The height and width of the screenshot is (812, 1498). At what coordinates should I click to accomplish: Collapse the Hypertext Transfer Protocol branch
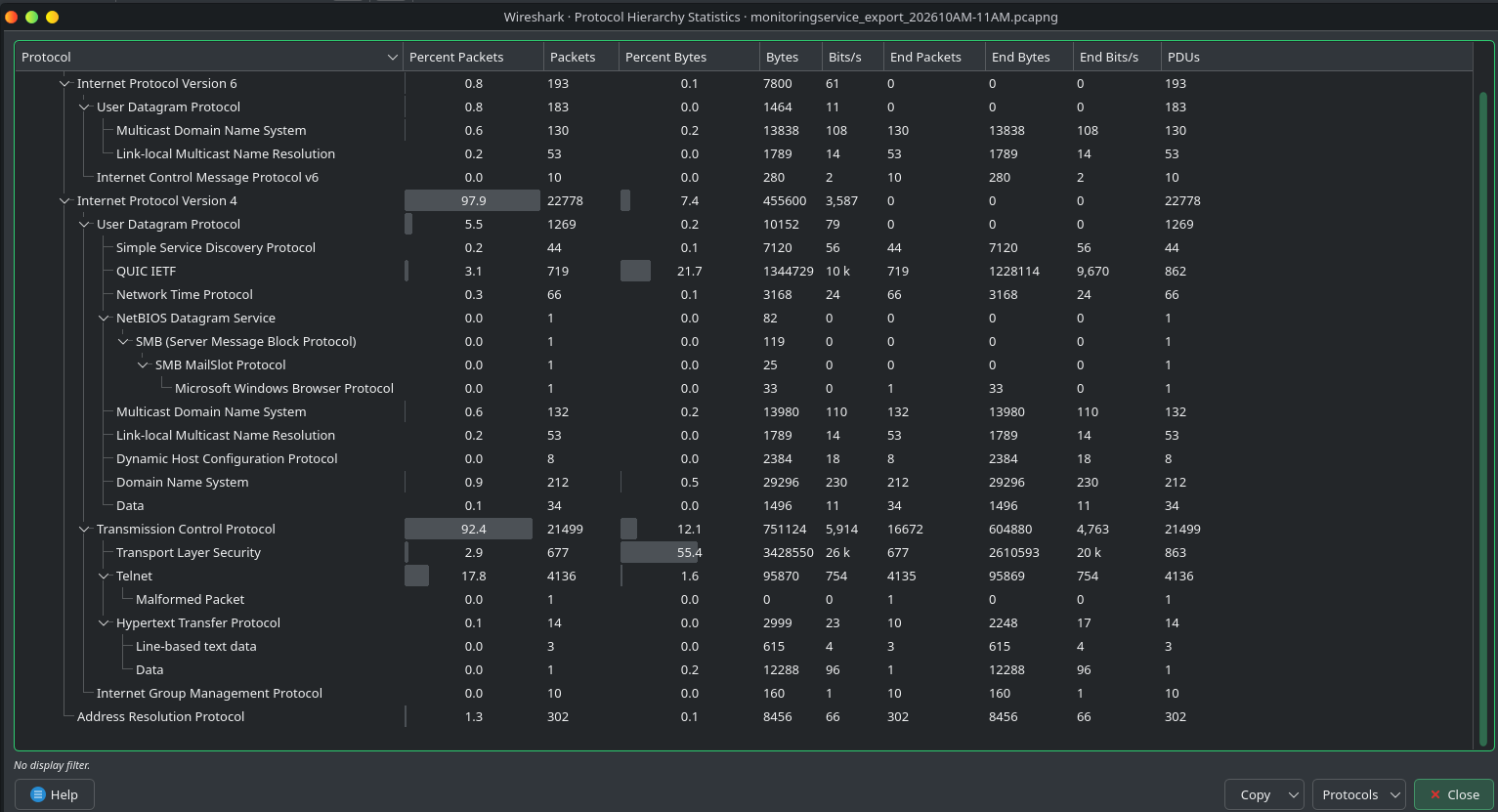(x=104, y=622)
